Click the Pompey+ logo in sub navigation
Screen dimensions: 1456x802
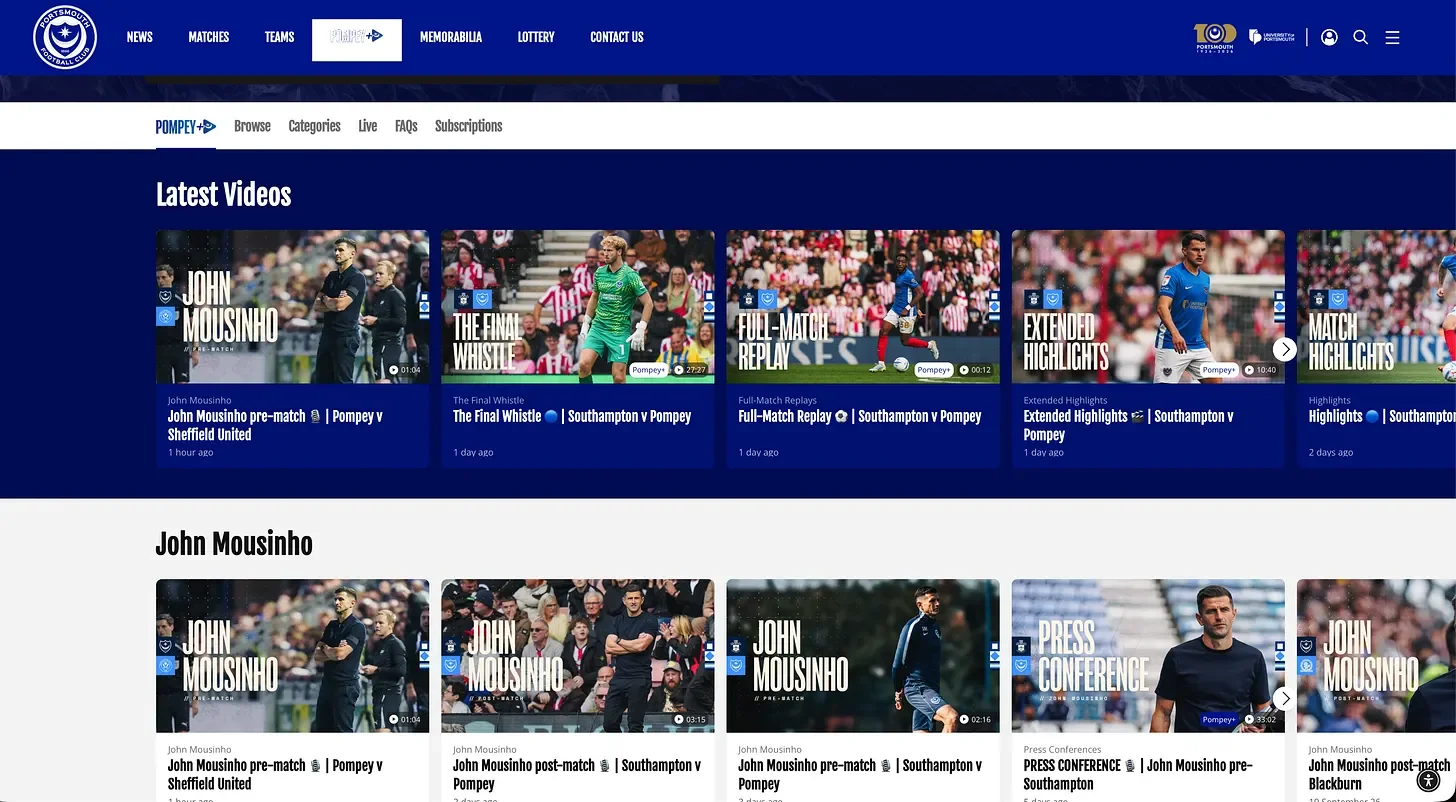point(186,127)
